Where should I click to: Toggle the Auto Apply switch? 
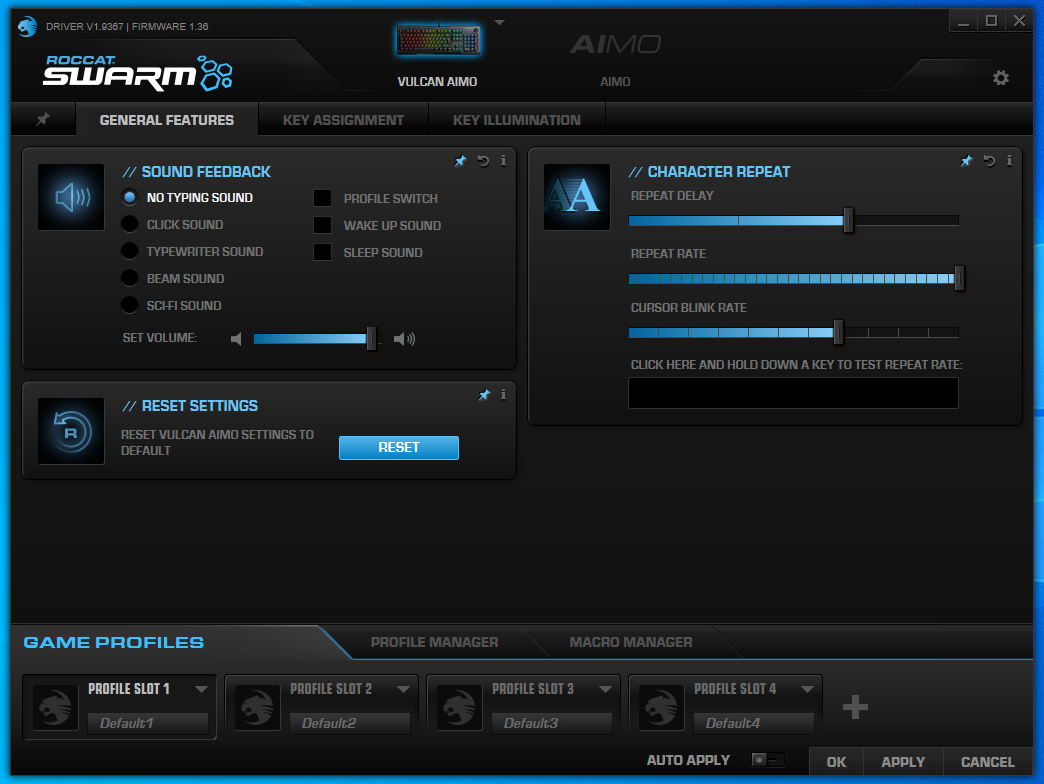(768, 760)
